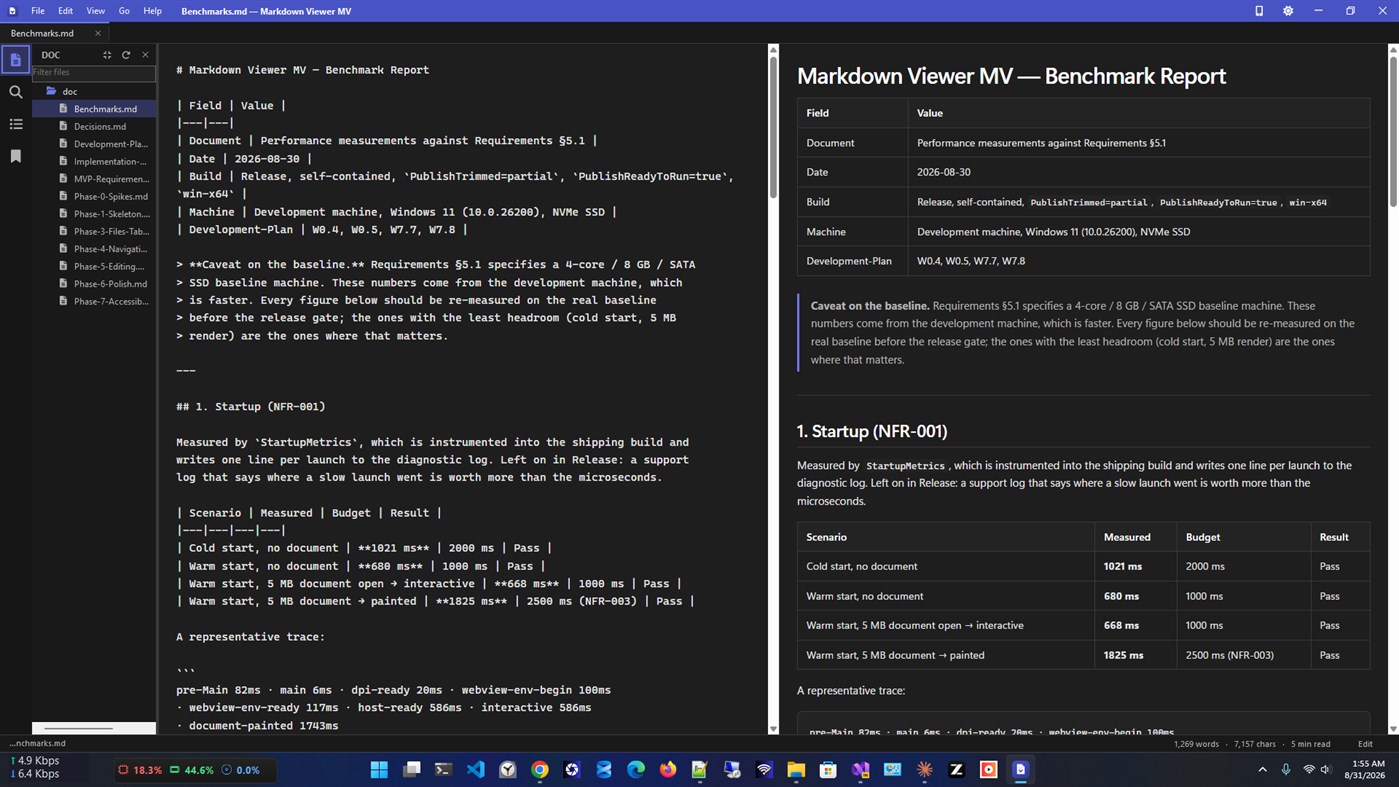The height and width of the screenshot is (787, 1399).
Task: Open Implementation-... file in the tree
Action: click(95, 161)
